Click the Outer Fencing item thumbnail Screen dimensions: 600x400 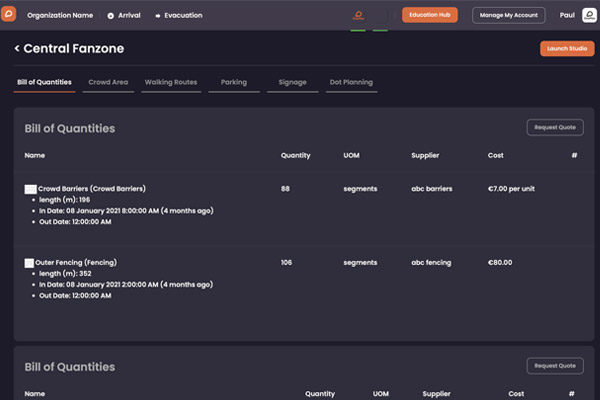coord(29,263)
